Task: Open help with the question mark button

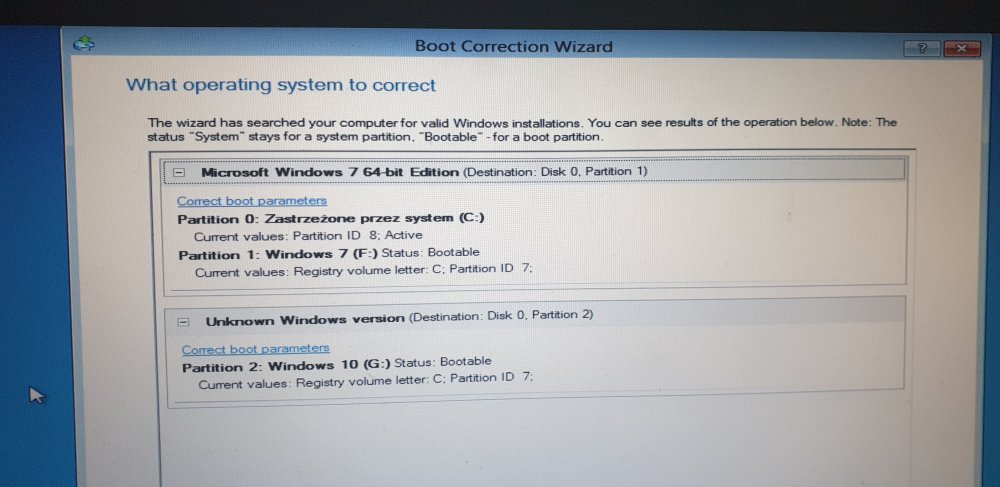Action: point(920,49)
